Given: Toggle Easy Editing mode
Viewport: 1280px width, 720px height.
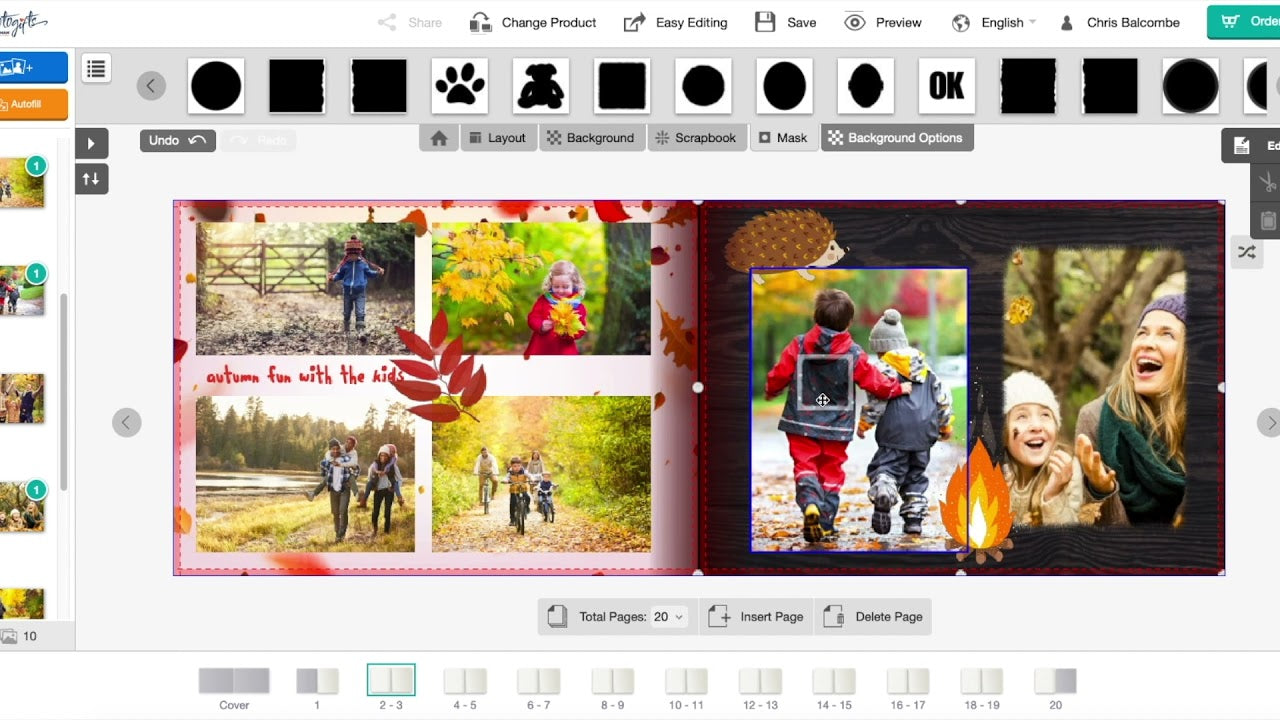Looking at the screenshot, I should [676, 22].
